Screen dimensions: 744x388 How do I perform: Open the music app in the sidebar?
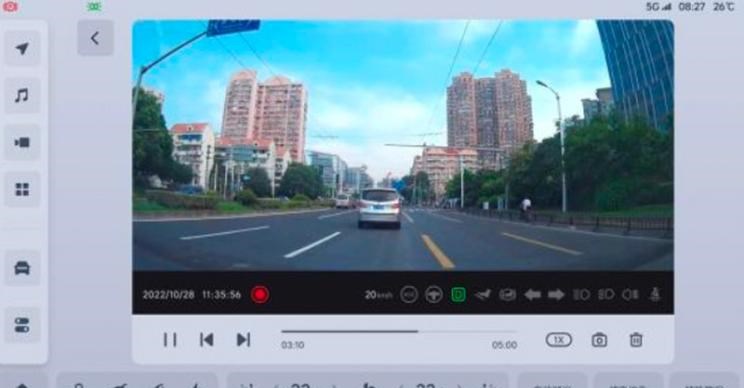22,96
